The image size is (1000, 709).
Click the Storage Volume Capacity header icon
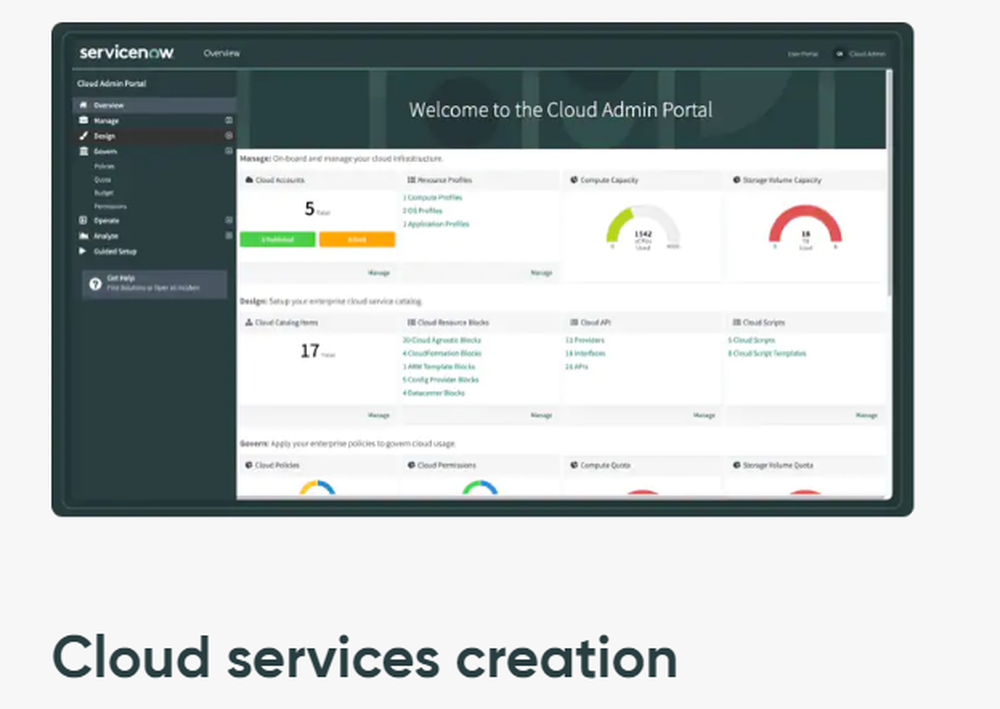[737, 180]
